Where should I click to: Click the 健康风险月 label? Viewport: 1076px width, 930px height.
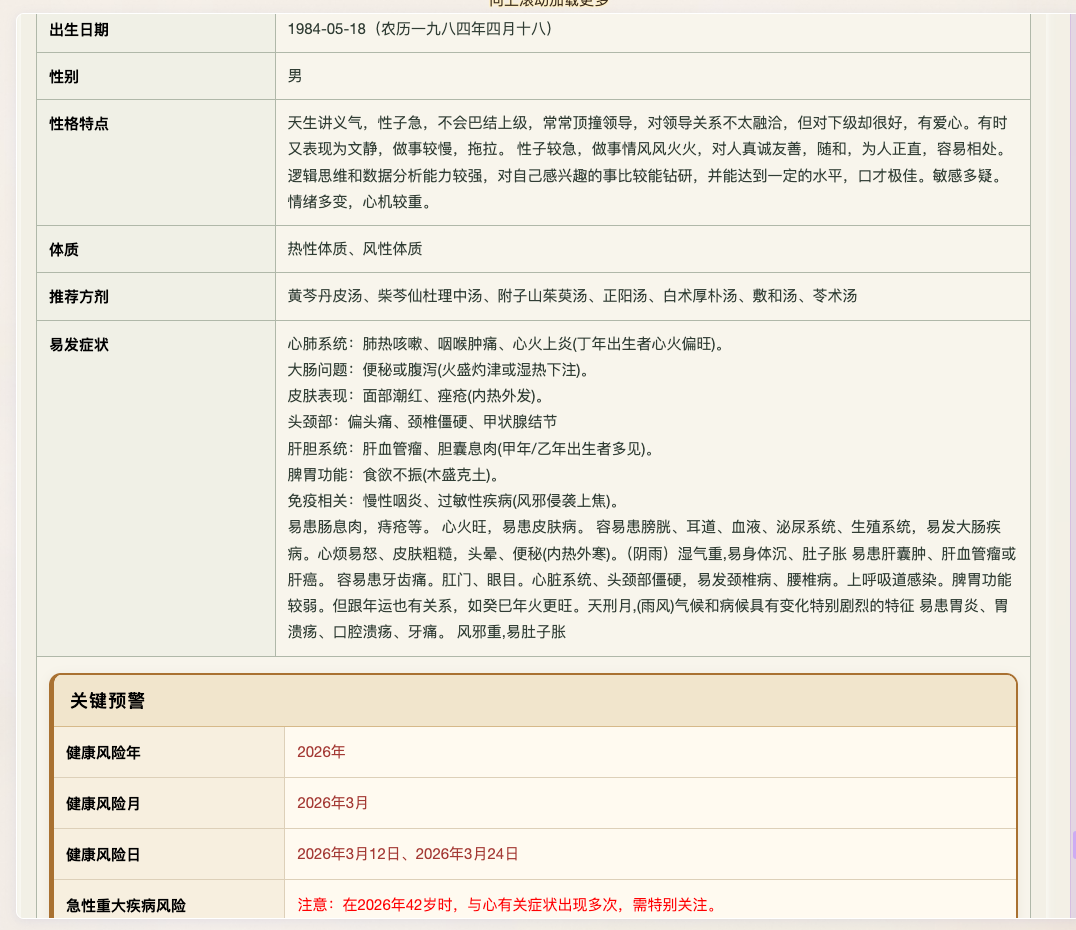tap(104, 804)
